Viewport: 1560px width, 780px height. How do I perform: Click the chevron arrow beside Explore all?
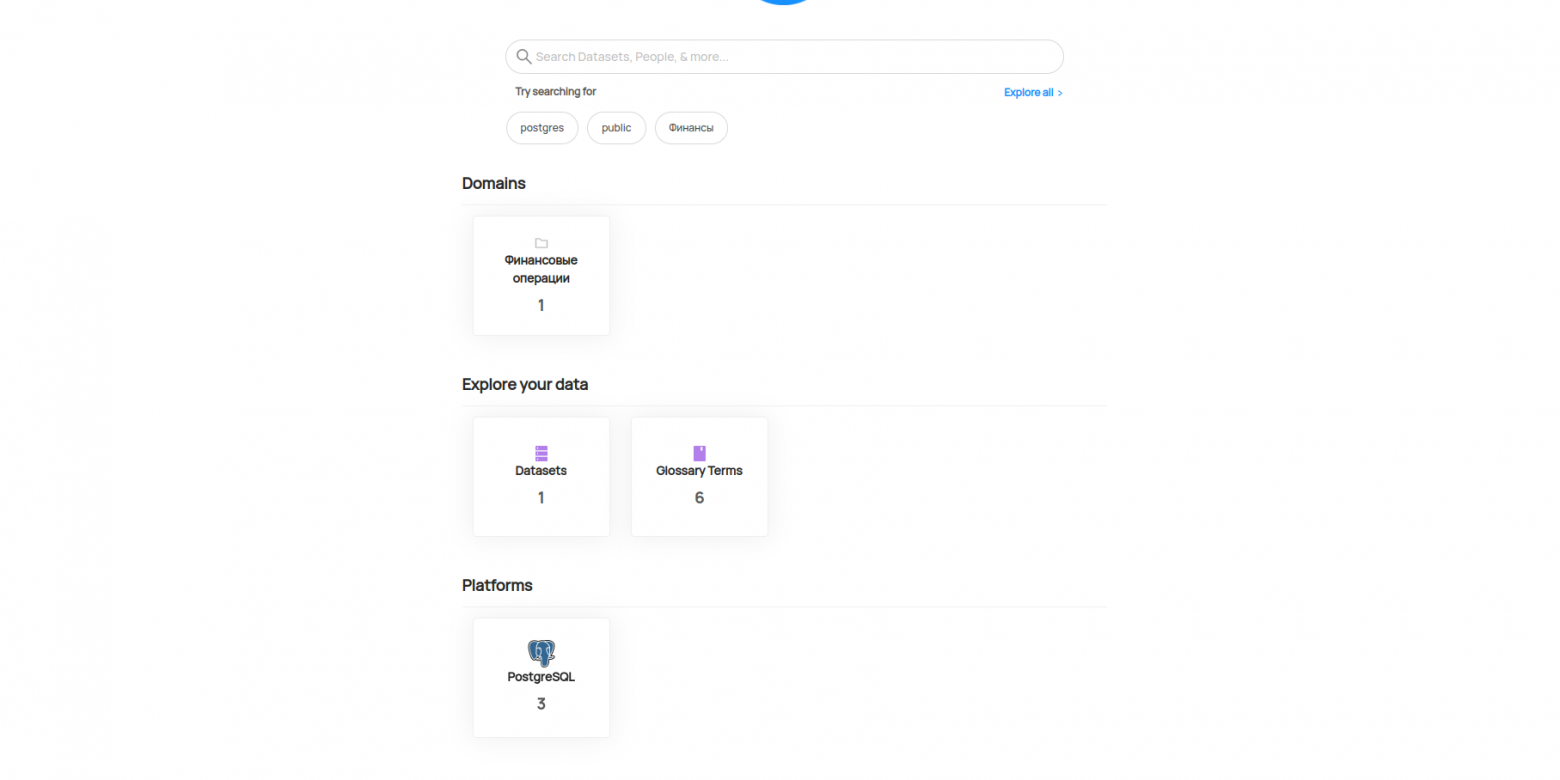(1060, 93)
